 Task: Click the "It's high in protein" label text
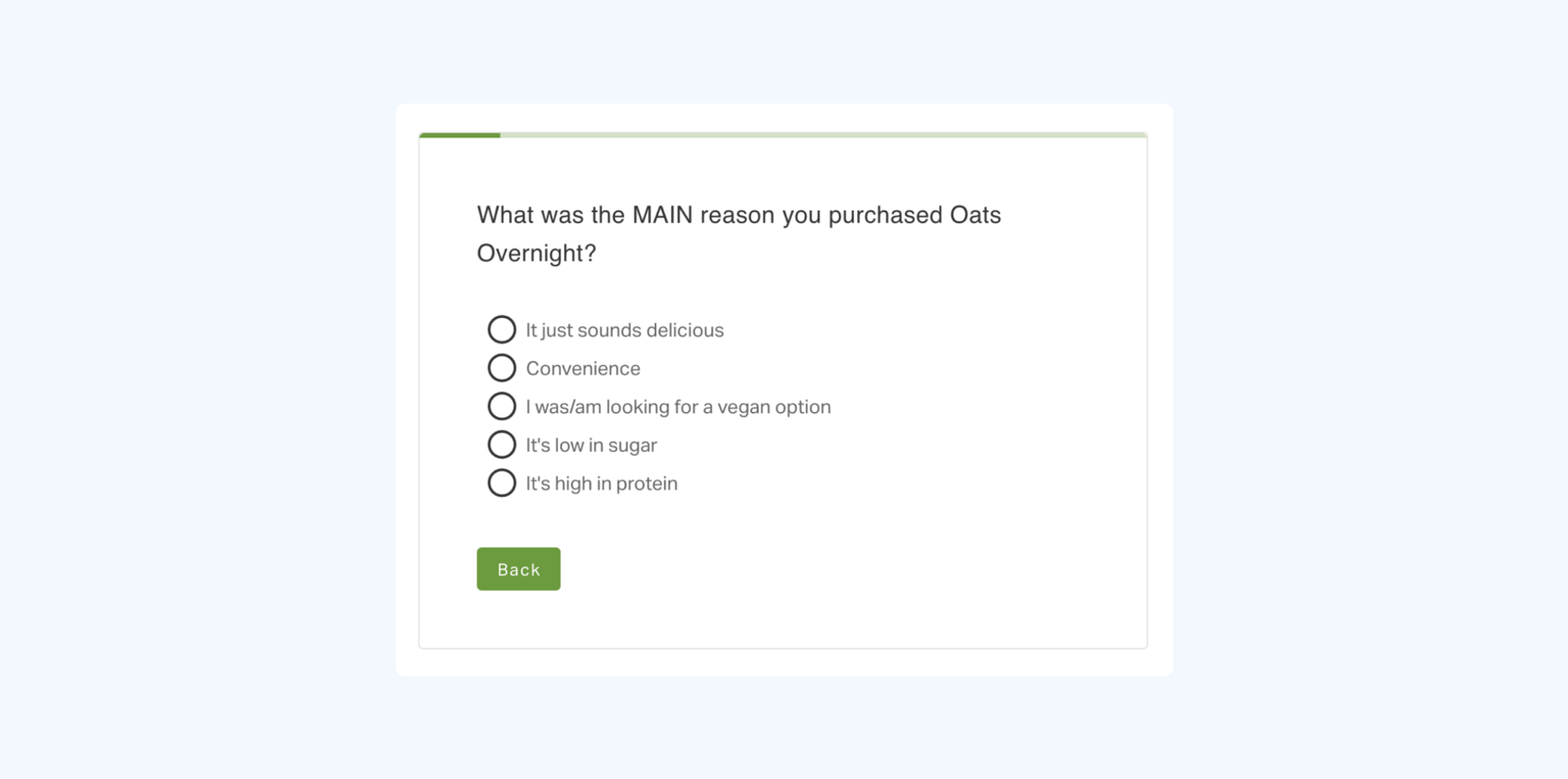click(601, 484)
